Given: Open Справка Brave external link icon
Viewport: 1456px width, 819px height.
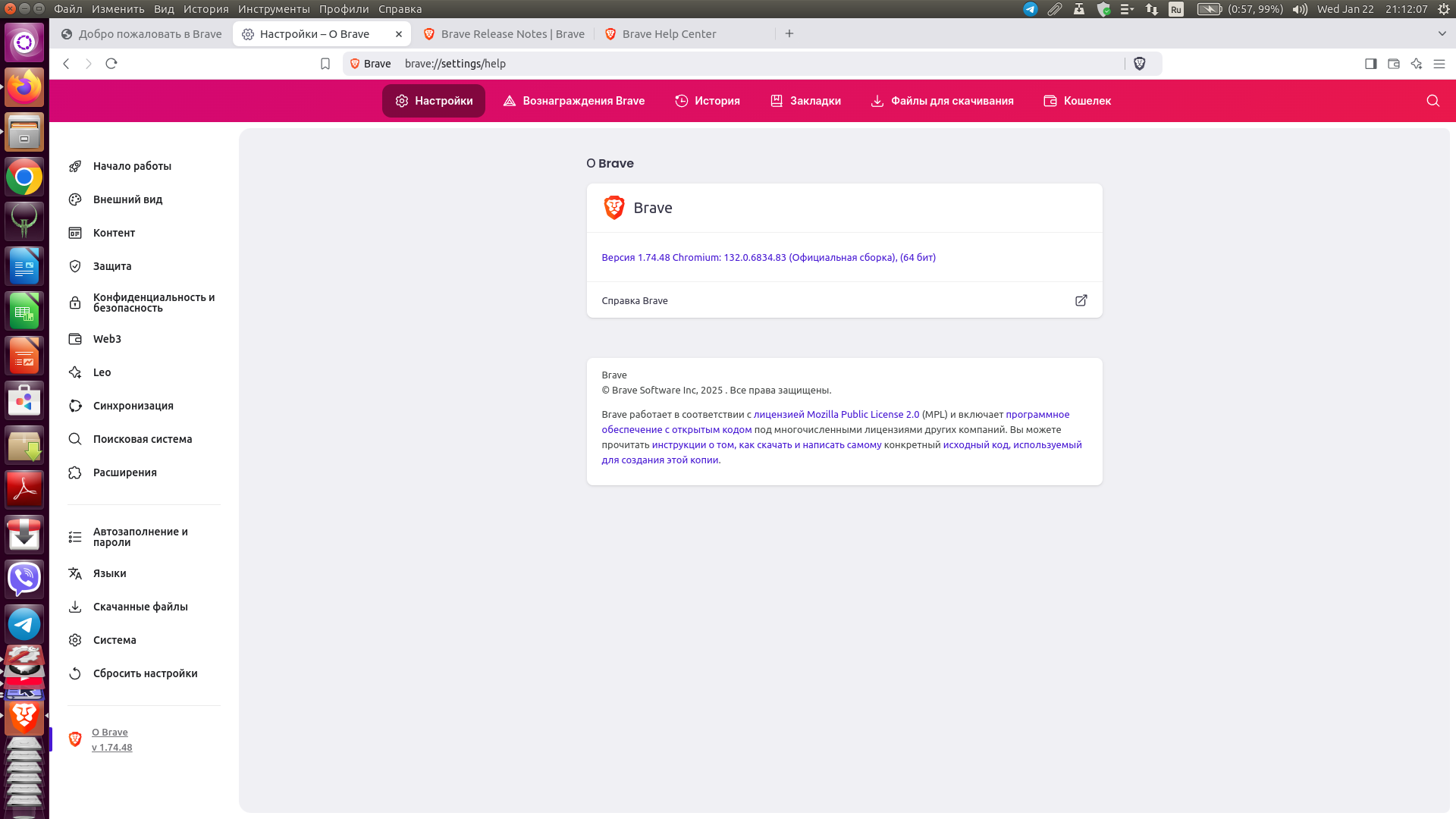Looking at the screenshot, I should point(1081,300).
